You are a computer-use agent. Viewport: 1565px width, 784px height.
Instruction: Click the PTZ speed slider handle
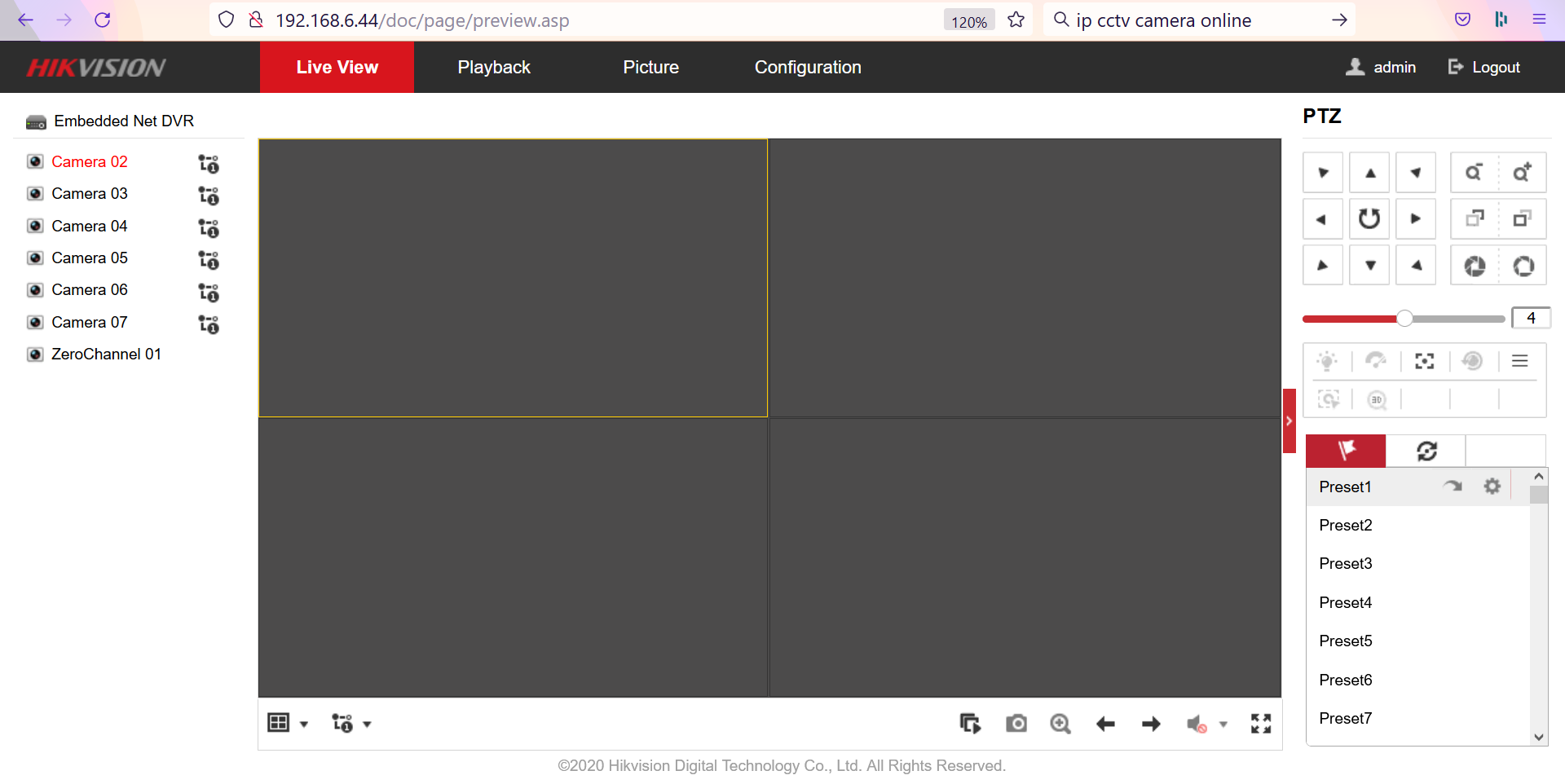pos(1404,319)
